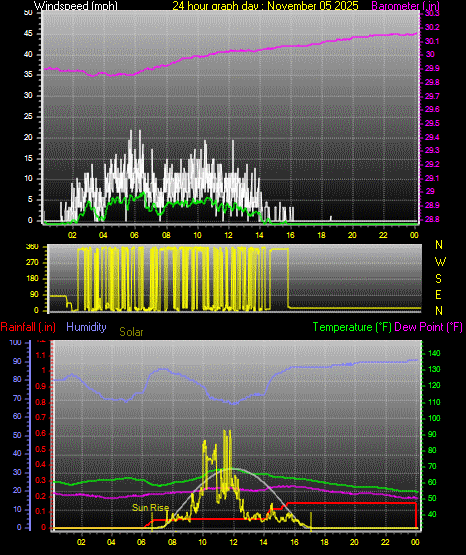The width and height of the screenshot is (466, 555).
Task: Click the 45 mph windspeed scale value
Action: [x=28, y=34]
